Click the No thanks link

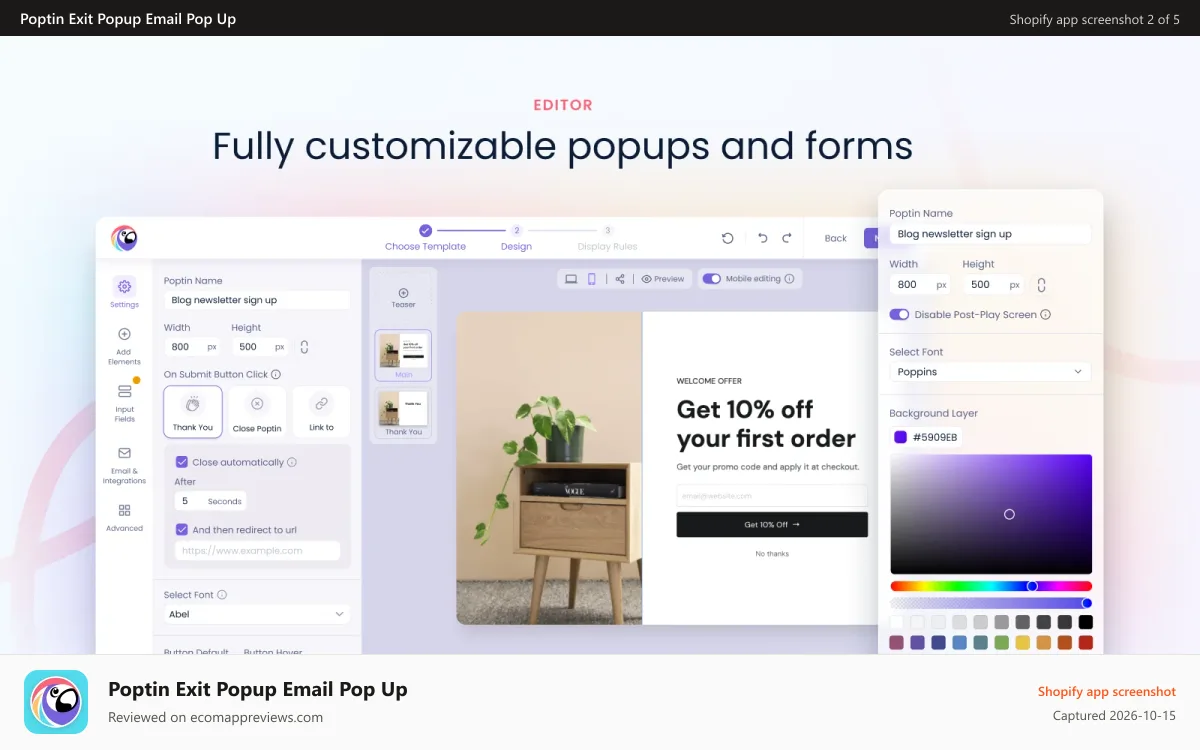coord(772,554)
